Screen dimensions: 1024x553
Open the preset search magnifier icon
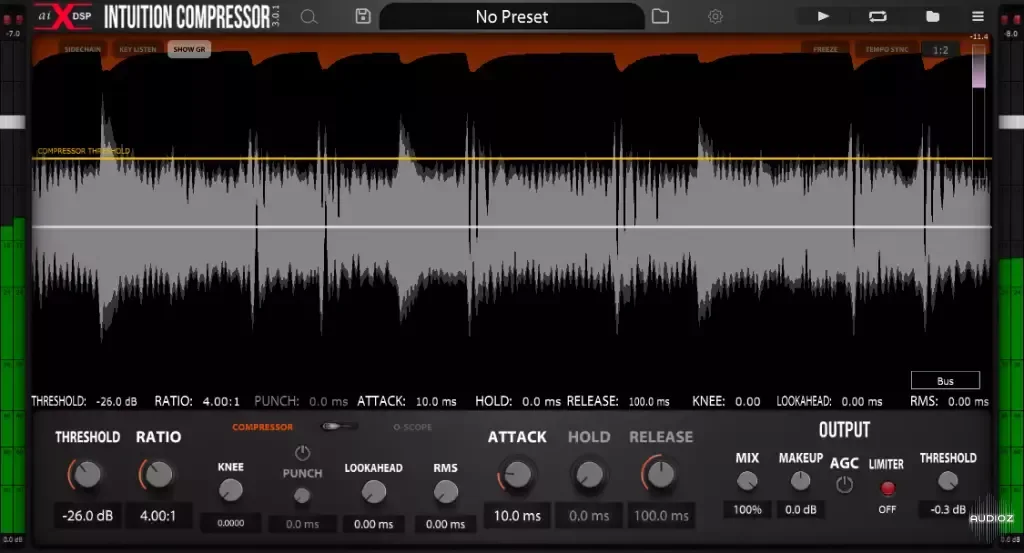(309, 17)
